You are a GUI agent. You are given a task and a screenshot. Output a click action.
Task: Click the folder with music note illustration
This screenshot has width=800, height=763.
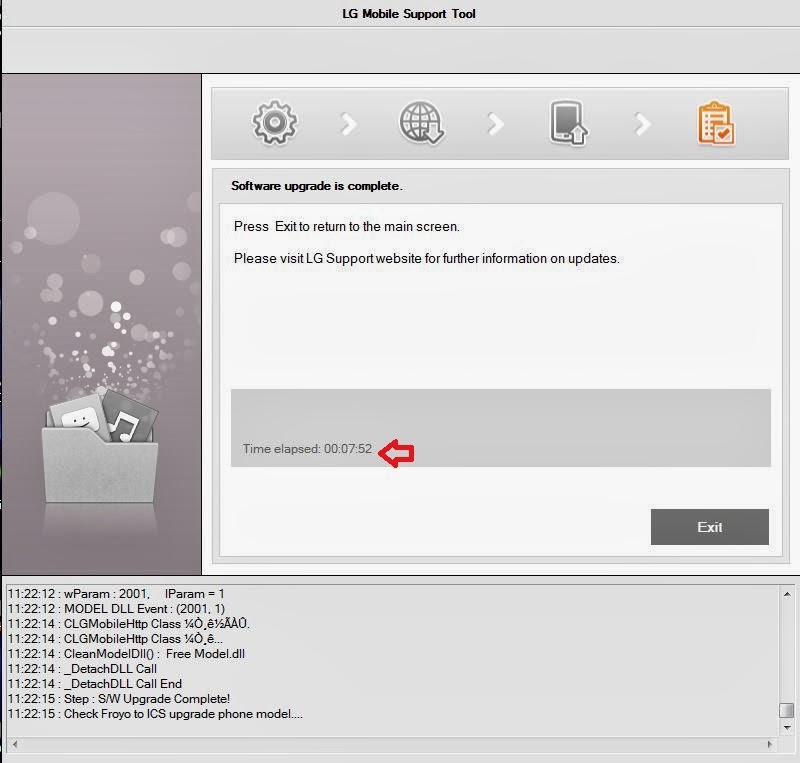pos(100,446)
